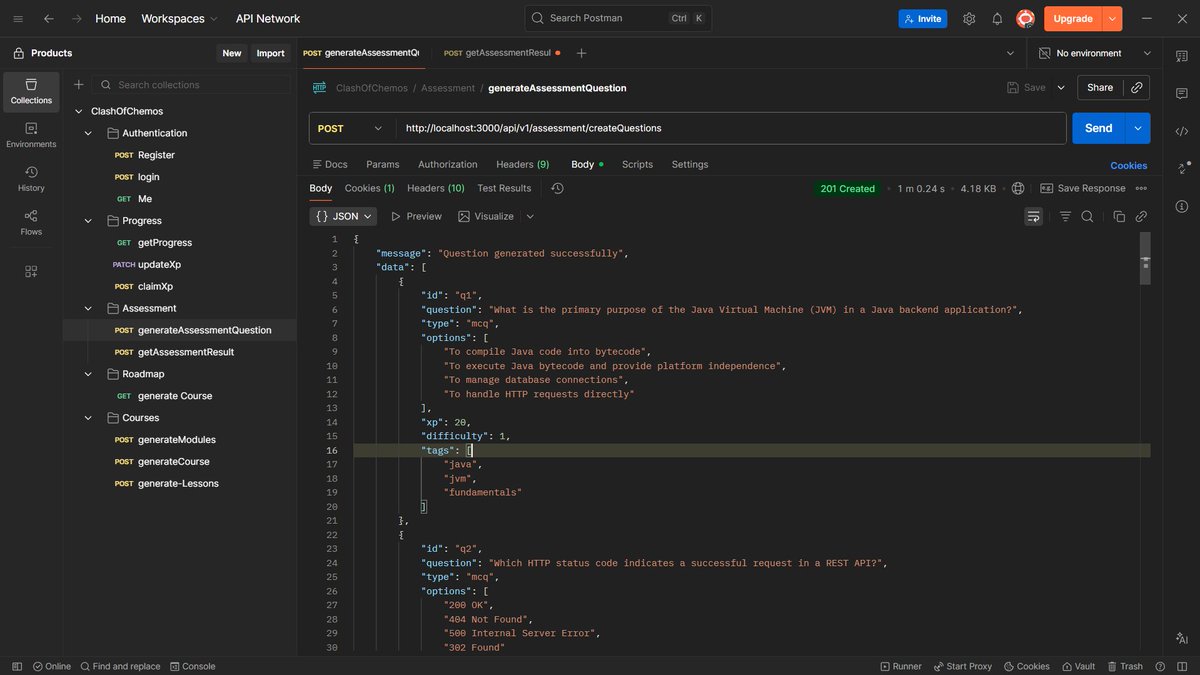Image resolution: width=1200 pixels, height=675 pixels.
Task: Open the notifications bell
Action: (997, 18)
